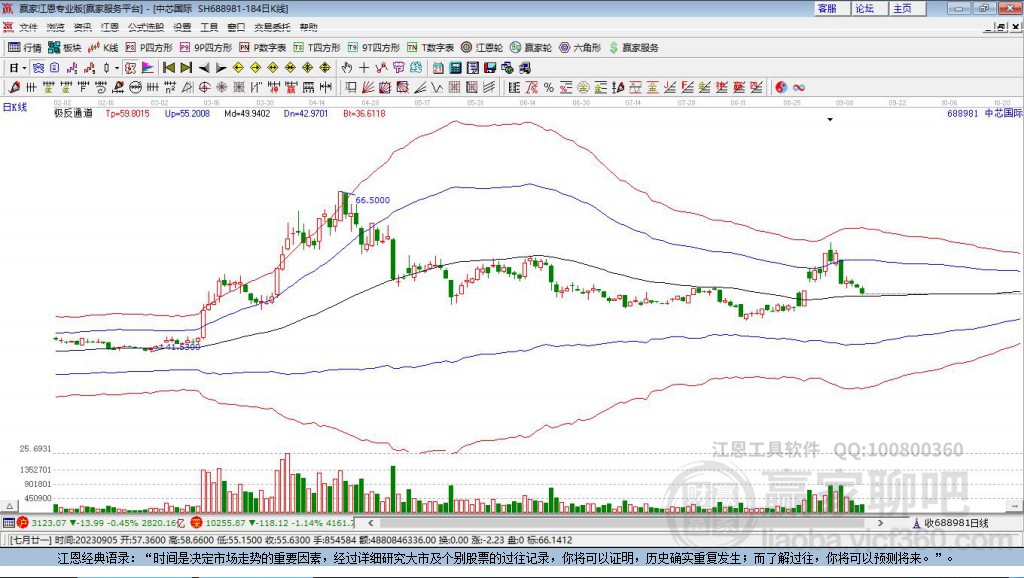Viewport: 1024px width, 578px height.
Task: Select the zigzag wave line tool
Action: [x=437, y=87]
